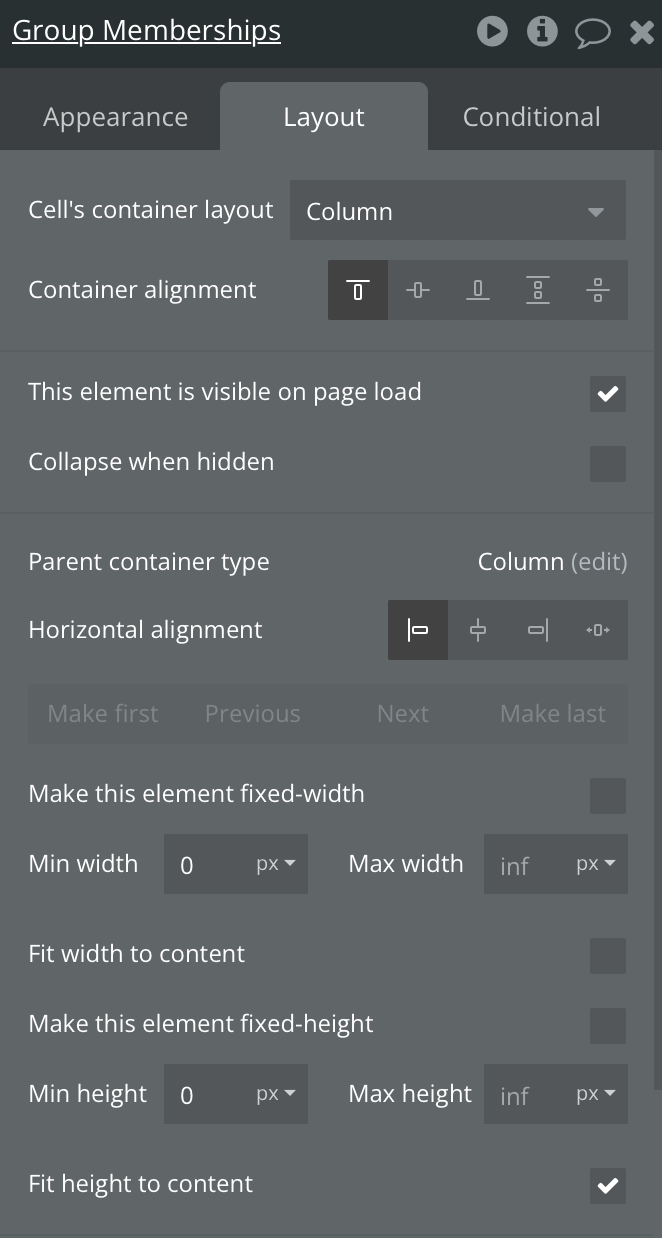Open Min width unit px dropdown
The image size is (662, 1238).
[276, 864]
